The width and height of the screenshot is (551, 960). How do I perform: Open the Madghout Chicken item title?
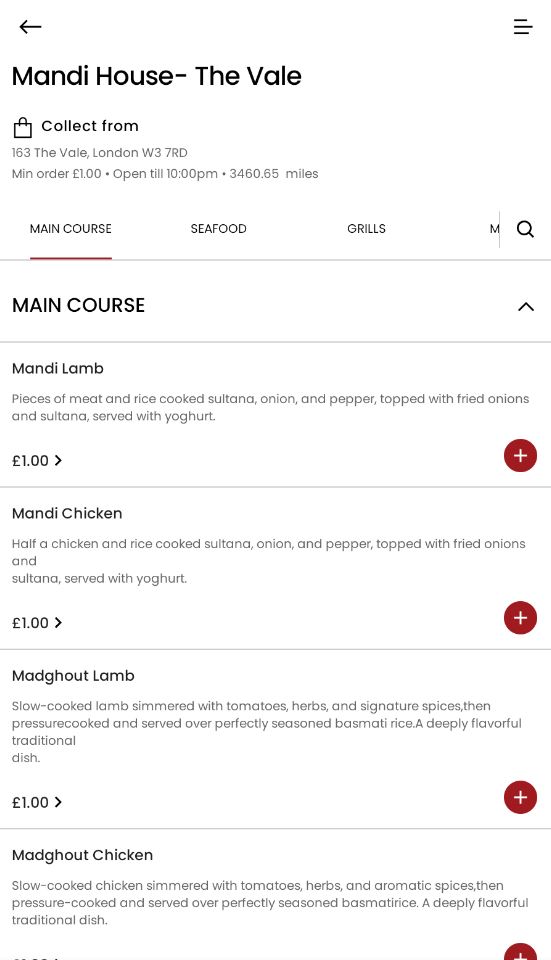click(83, 855)
